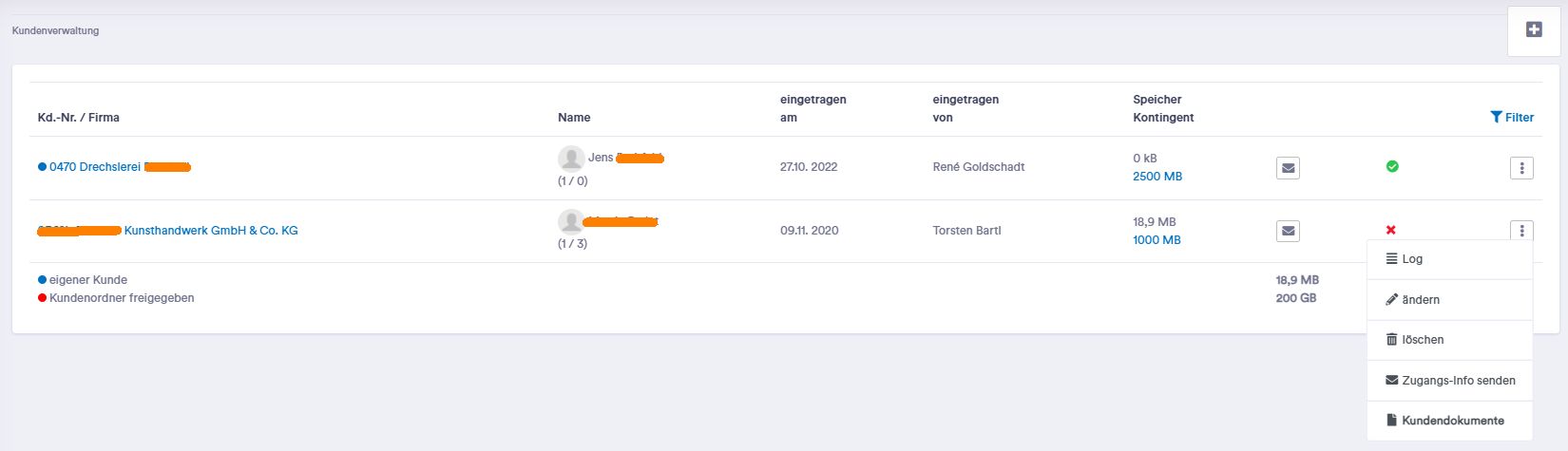The image size is (1568, 451).
Task: Click the 1000 MB storage quota link
Action: [1157, 240]
